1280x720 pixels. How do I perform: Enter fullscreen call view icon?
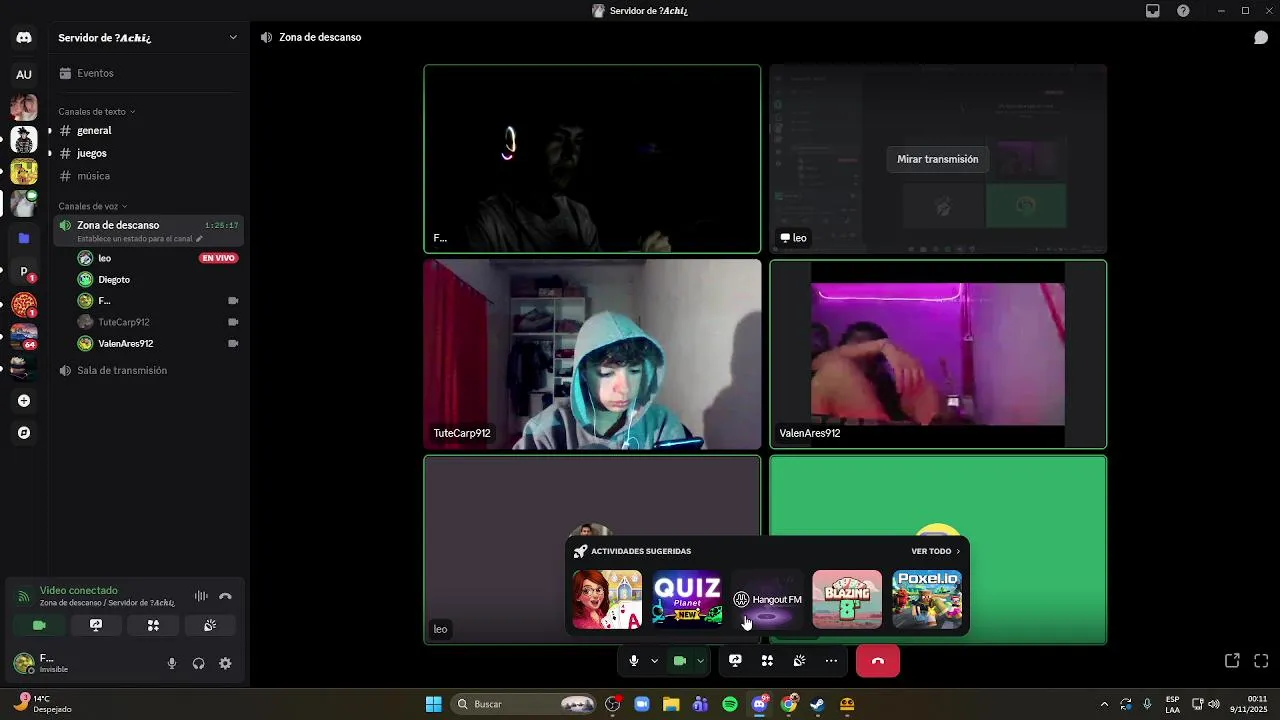1261,661
